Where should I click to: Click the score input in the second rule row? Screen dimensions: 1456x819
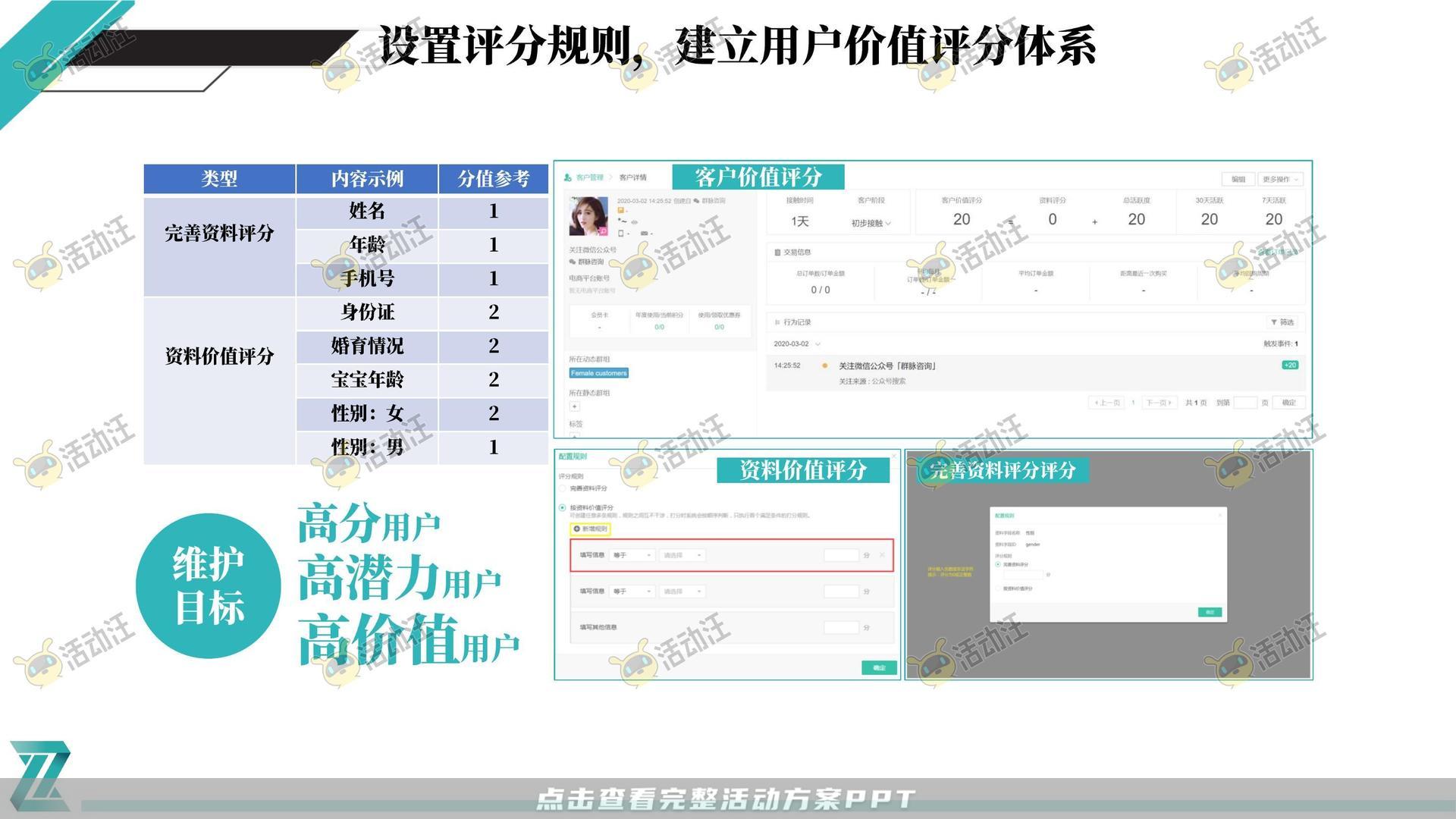(841, 591)
